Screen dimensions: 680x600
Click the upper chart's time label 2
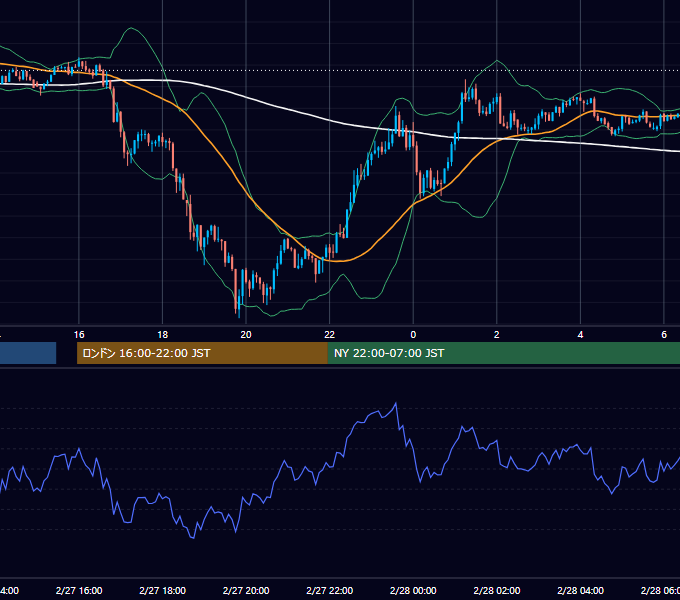497,335
